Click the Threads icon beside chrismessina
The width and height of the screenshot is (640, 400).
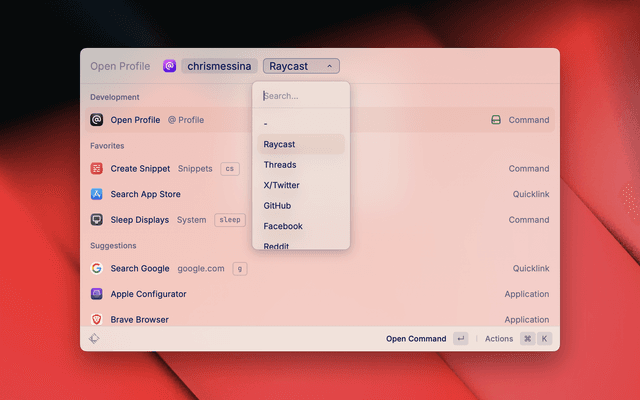pyautogui.click(x=169, y=66)
